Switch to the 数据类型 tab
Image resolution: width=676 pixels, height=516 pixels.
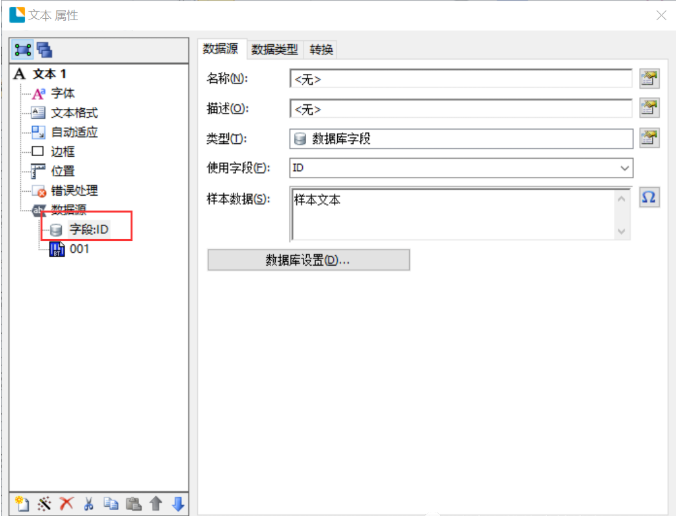(274, 49)
